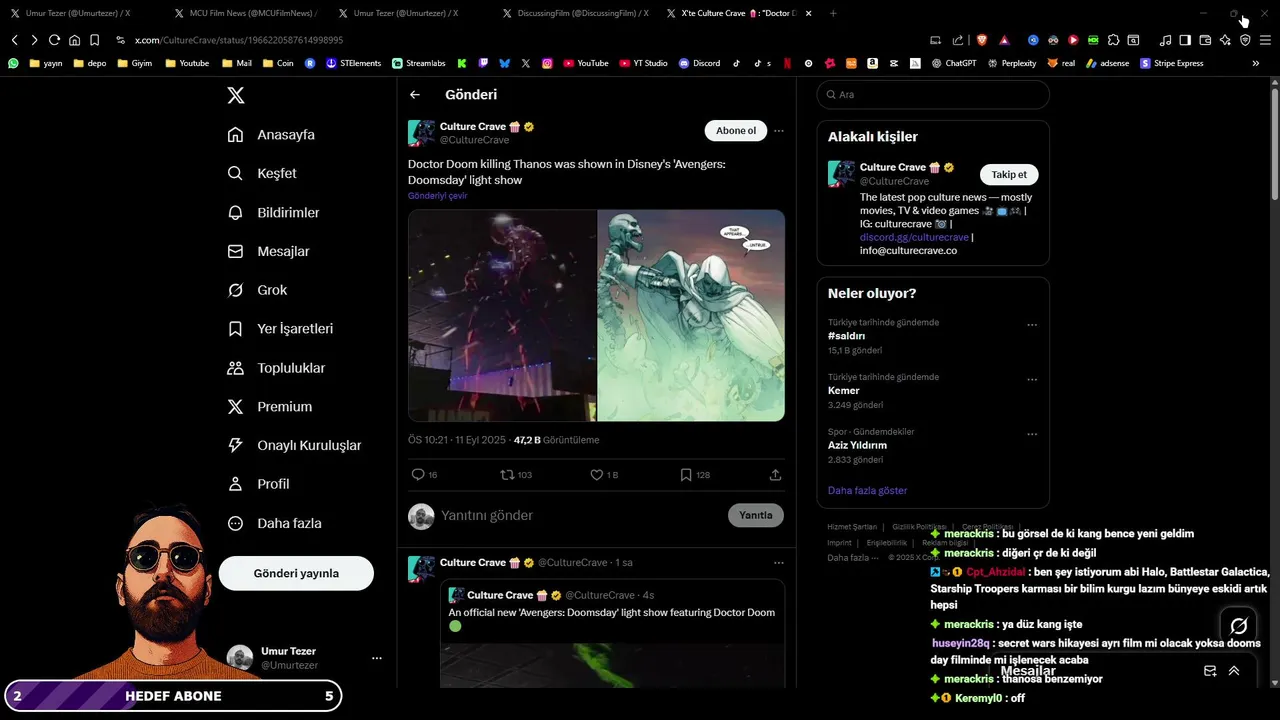Click the back arrow next to Gönderi
Image resolution: width=1280 pixels, height=720 pixels.
pyautogui.click(x=415, y=95)
